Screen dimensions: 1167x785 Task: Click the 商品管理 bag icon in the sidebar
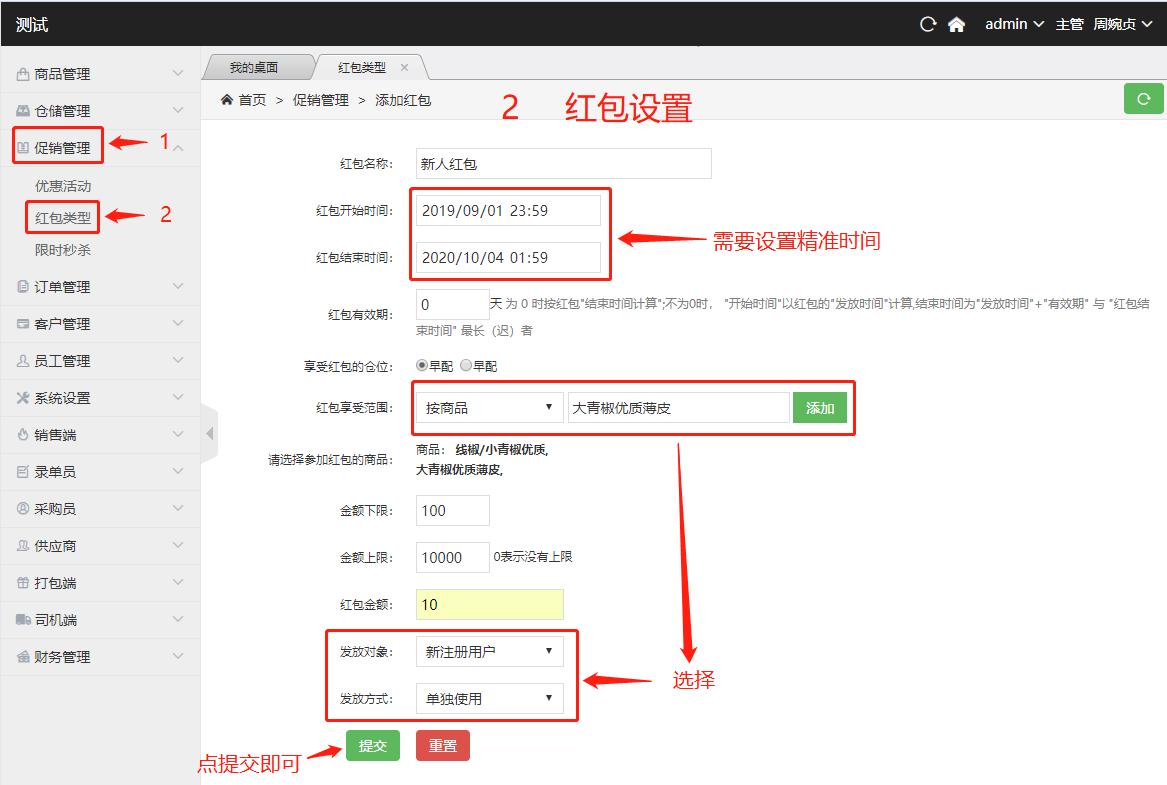coord(22,74)
